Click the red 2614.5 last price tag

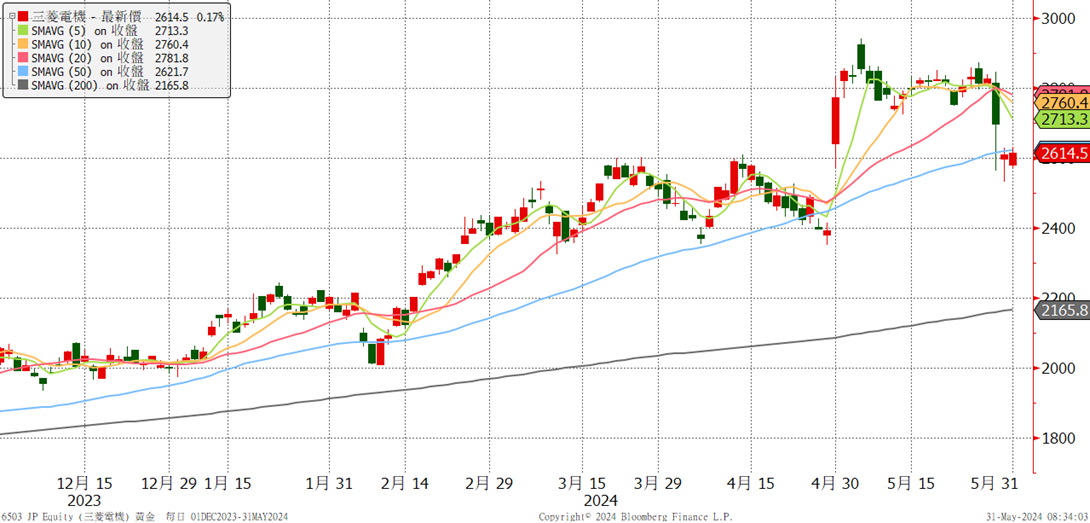1064,154
